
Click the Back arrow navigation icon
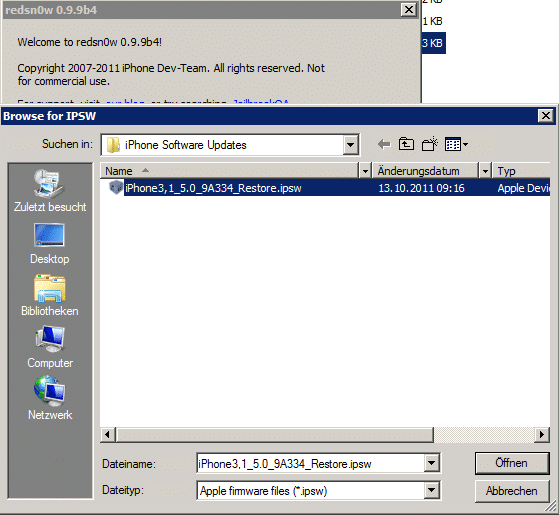coord(384,145)
